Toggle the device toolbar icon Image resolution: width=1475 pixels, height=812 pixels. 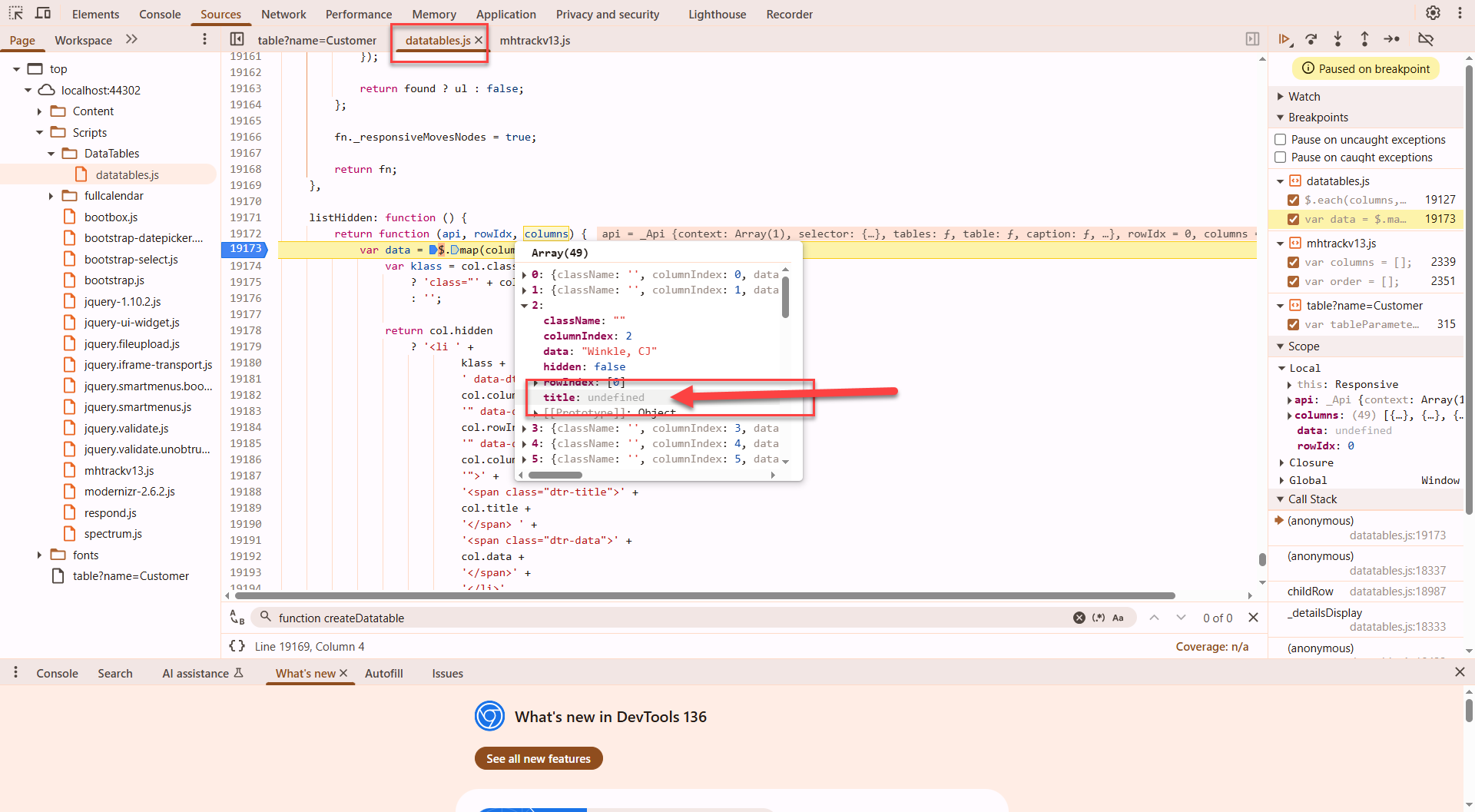pos(43,13)
